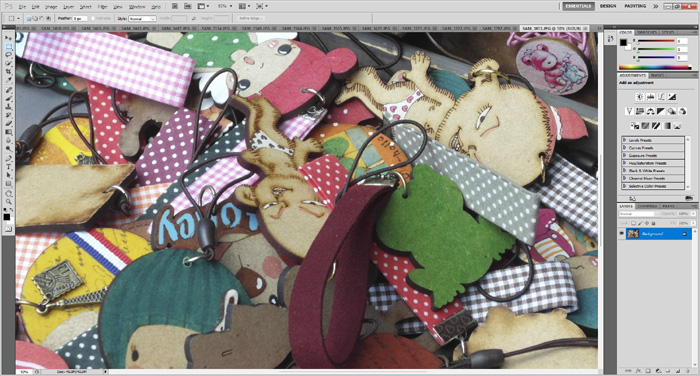This screenshot has width=700, height=376.
Task: Add a Curves adjustment
Action: 661,96
